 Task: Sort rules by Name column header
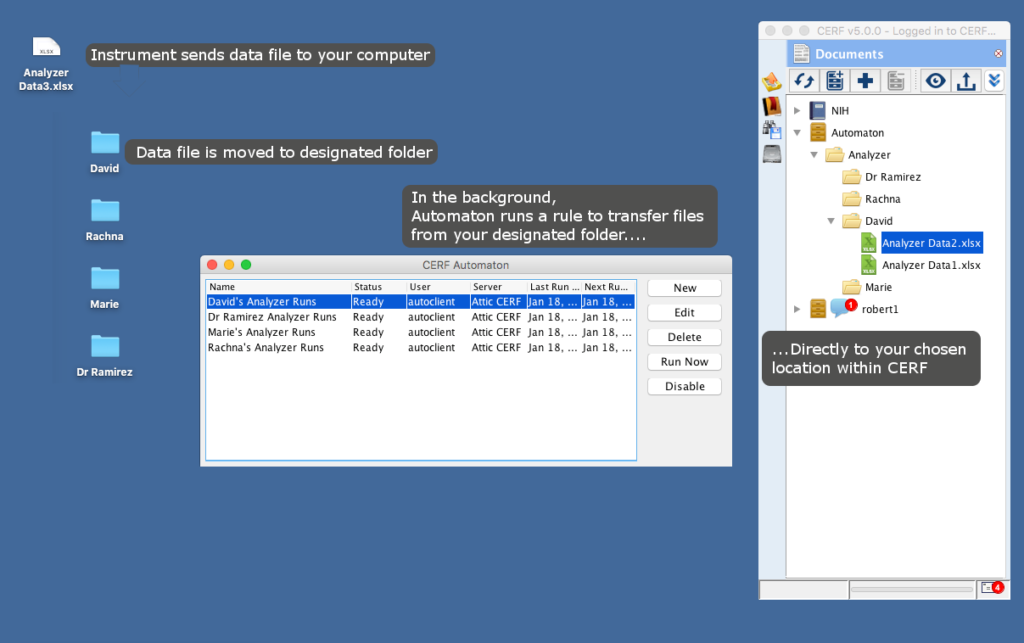279,287
